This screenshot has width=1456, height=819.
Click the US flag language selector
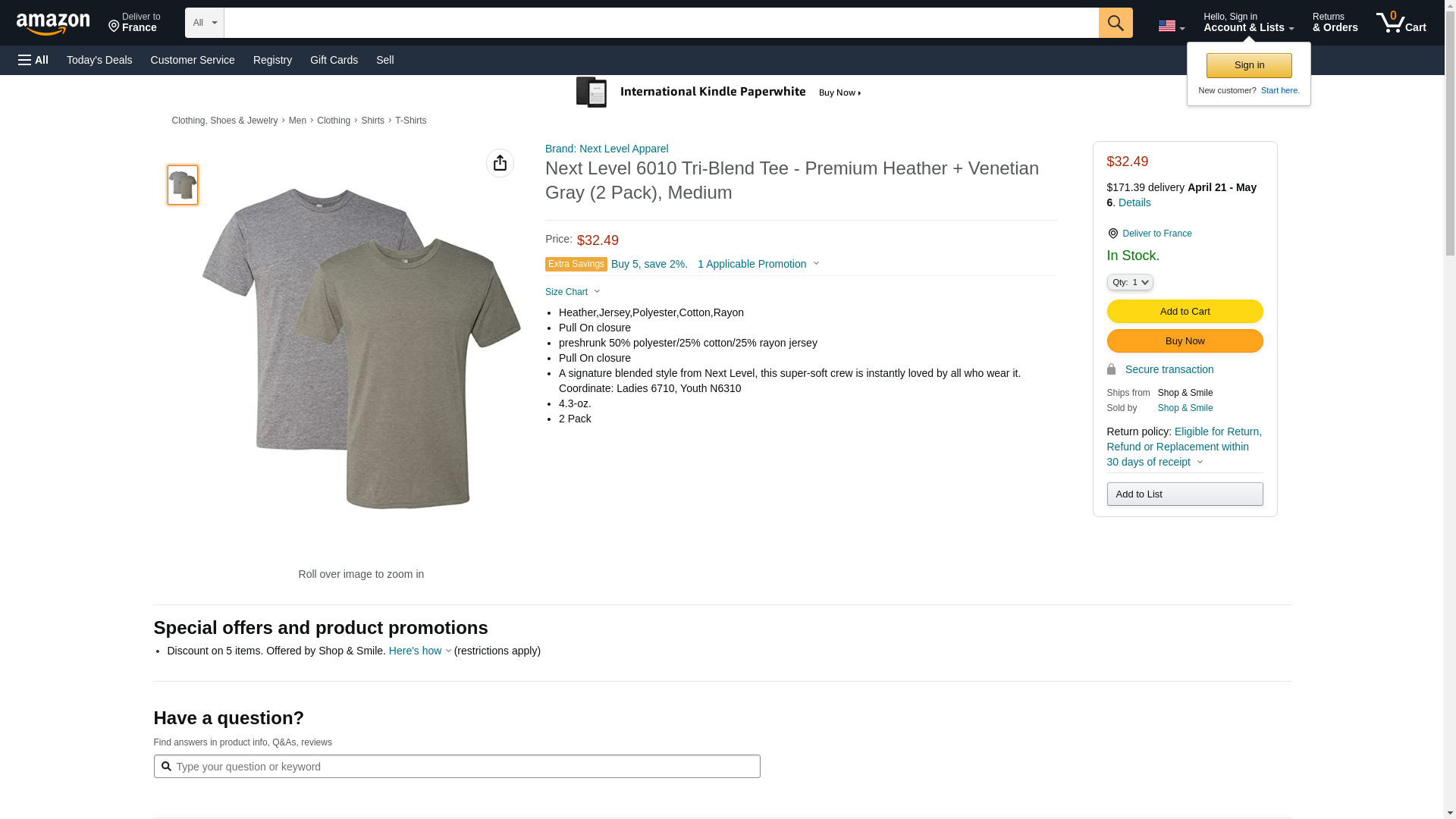(x=1170, y=26)
